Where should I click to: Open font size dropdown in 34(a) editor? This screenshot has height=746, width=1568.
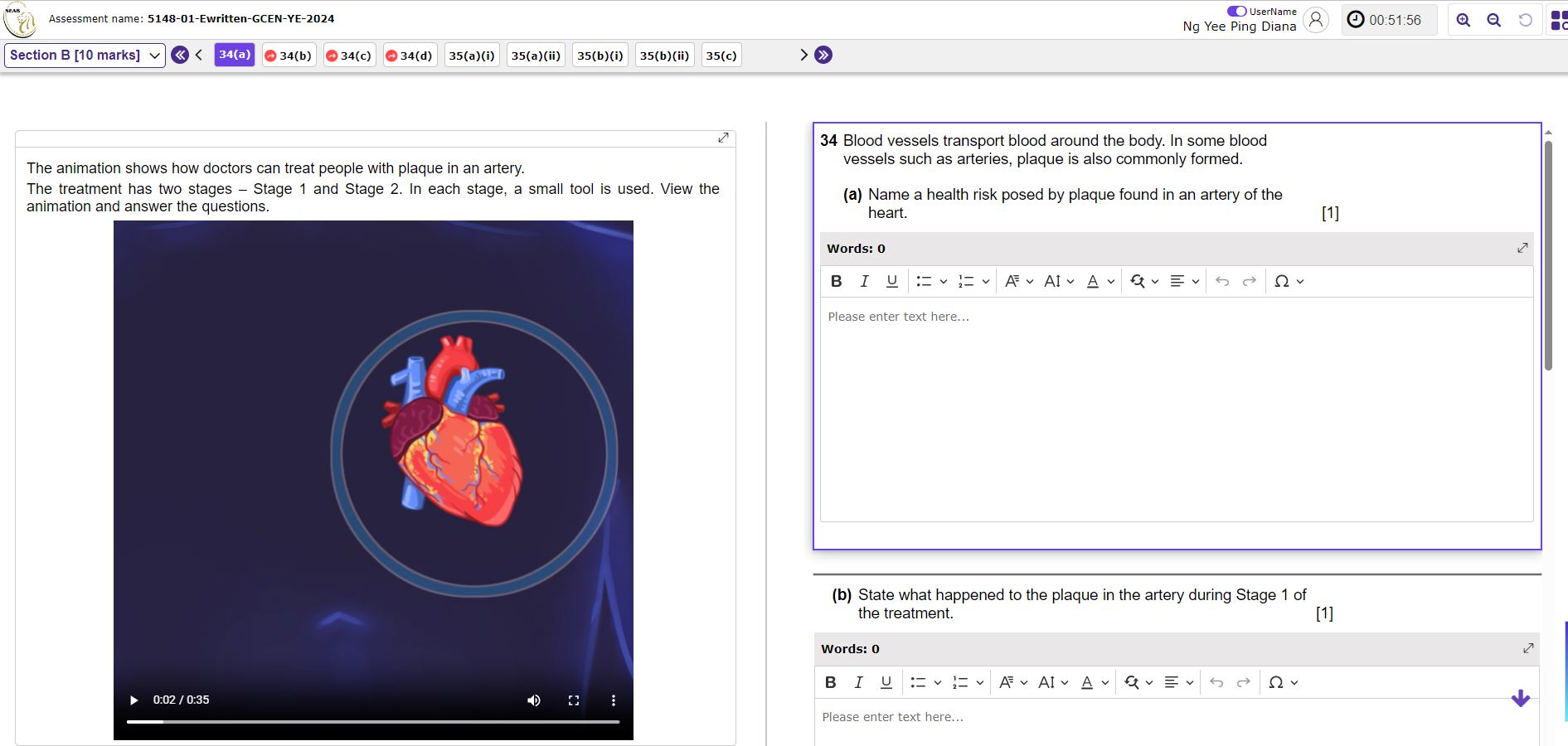1059,282
